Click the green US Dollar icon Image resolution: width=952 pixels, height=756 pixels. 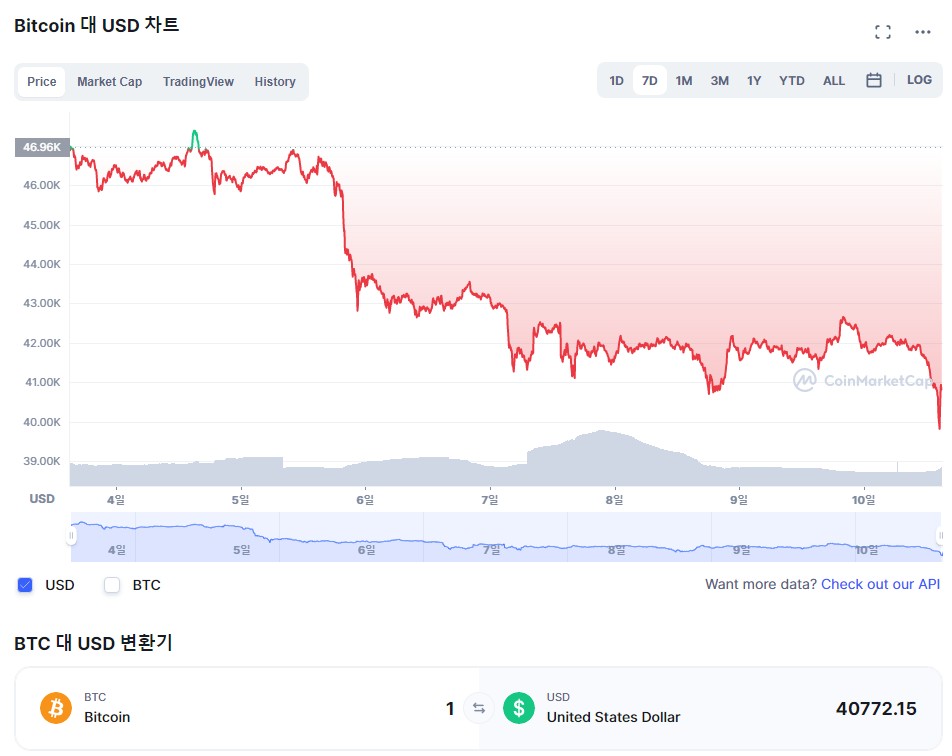[x=519, y=708]
